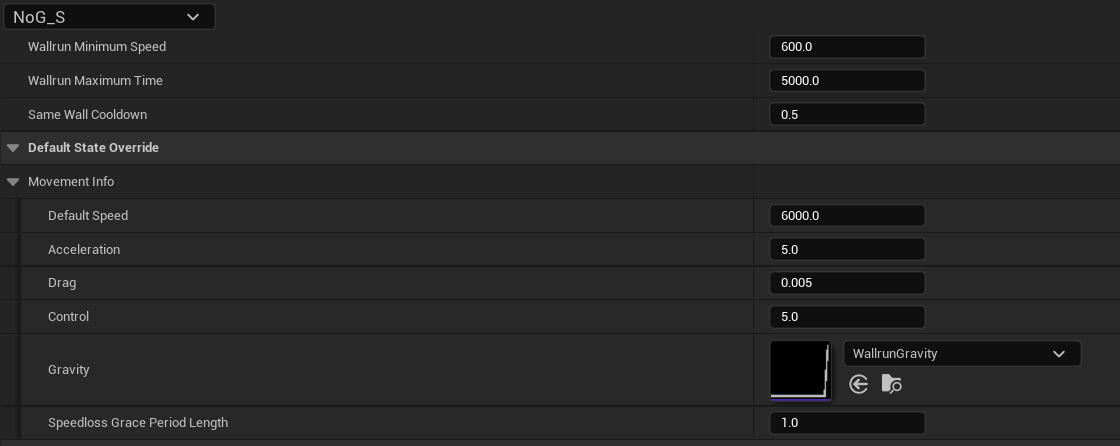Click the Gravity curve thumbnail
This screenshot has width=1120, height=446.
[x=801, y=370]
